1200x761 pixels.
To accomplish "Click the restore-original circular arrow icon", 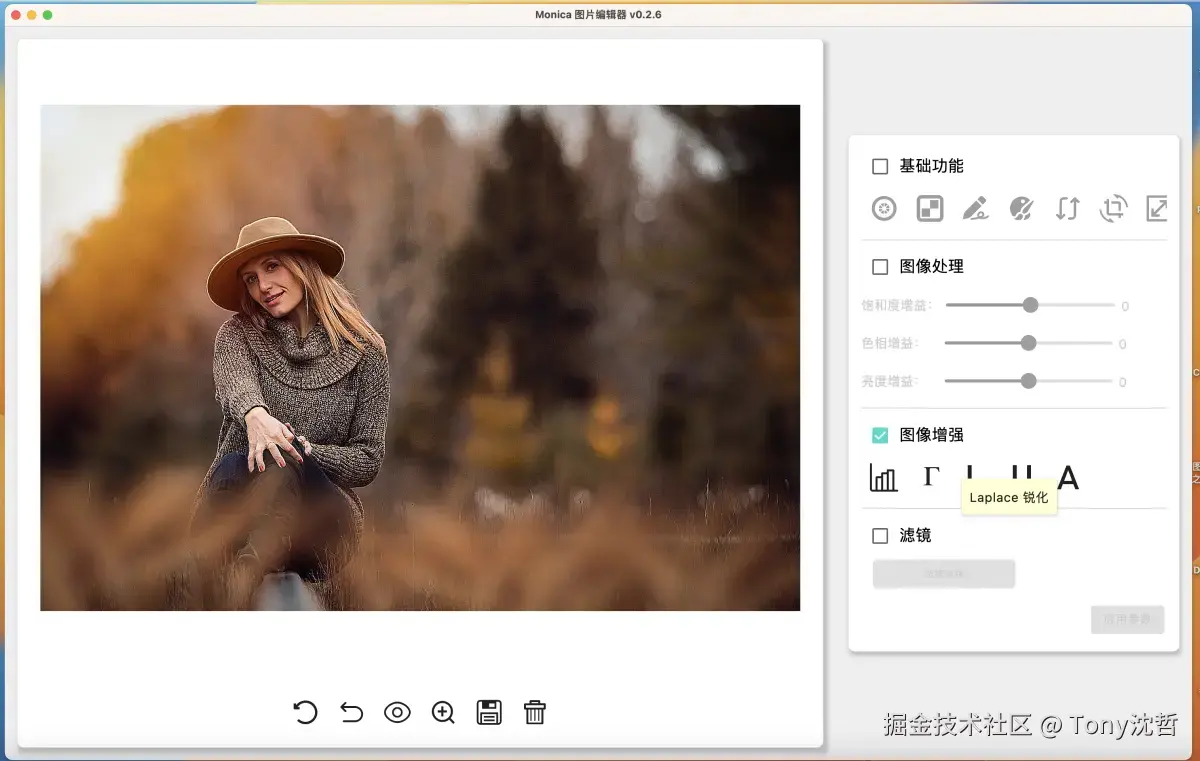I will (305, 712).
